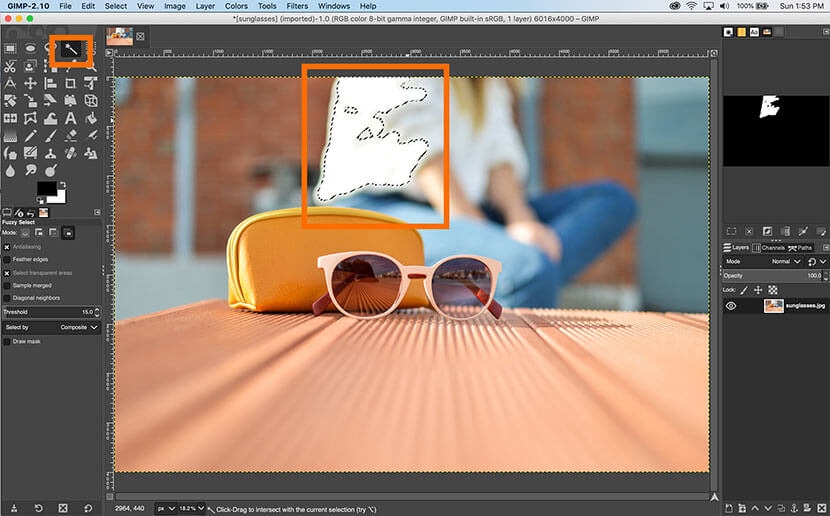Screen dimensions: 830x516
Task: Select the Scissors Select tool
Action: pos(9,66)
